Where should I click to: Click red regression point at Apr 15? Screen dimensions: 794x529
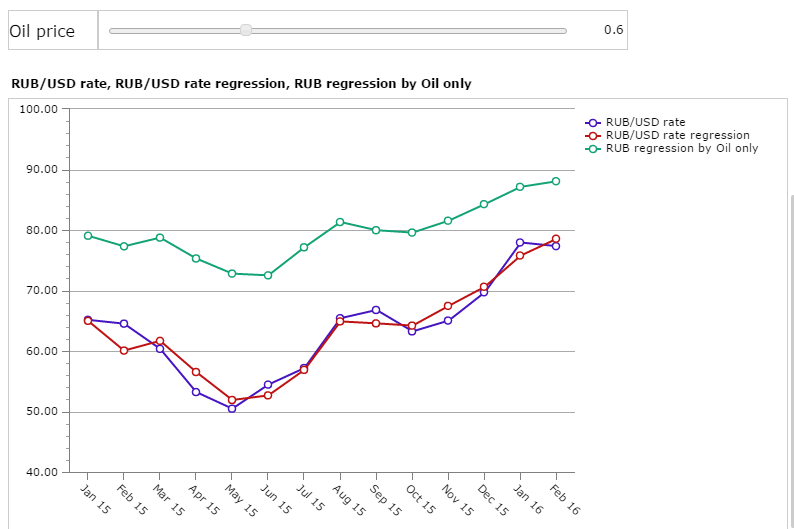[196, 372]
